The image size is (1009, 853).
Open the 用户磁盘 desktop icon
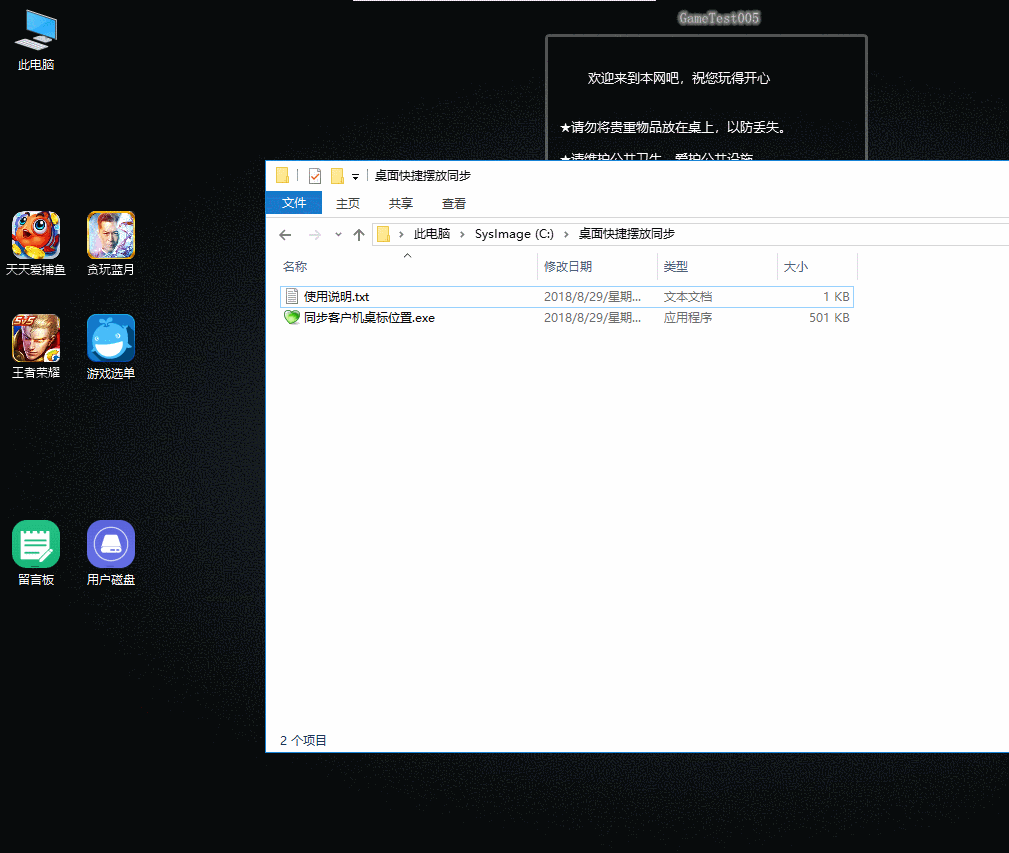[x=111, y=553]
